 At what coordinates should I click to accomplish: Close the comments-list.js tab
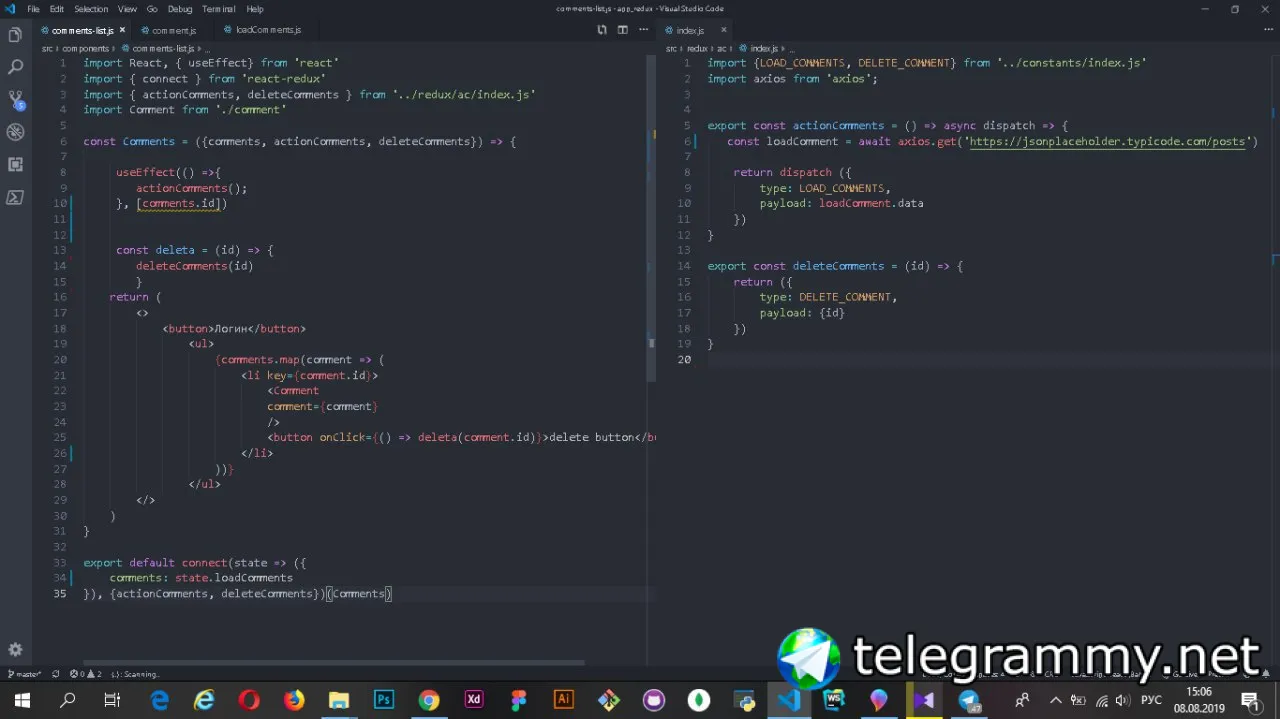[x=122, y=30]
